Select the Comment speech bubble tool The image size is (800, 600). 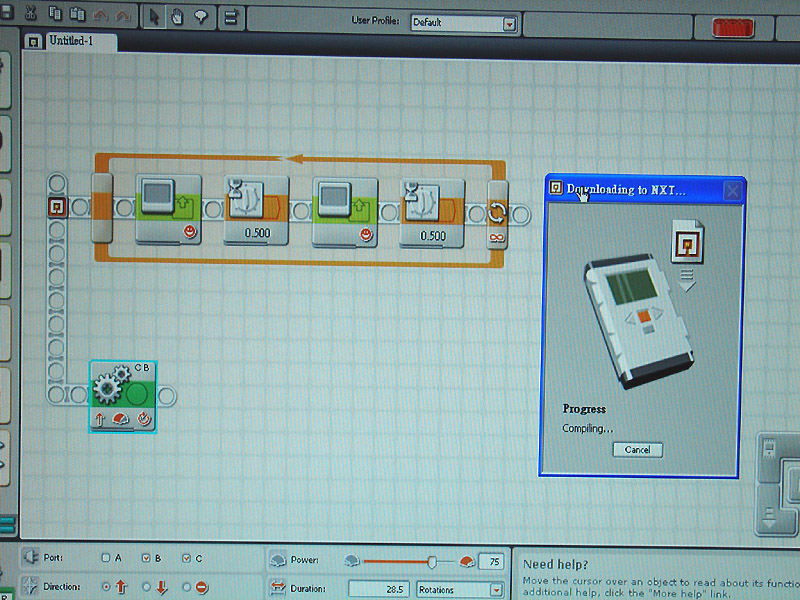point(201,17)
